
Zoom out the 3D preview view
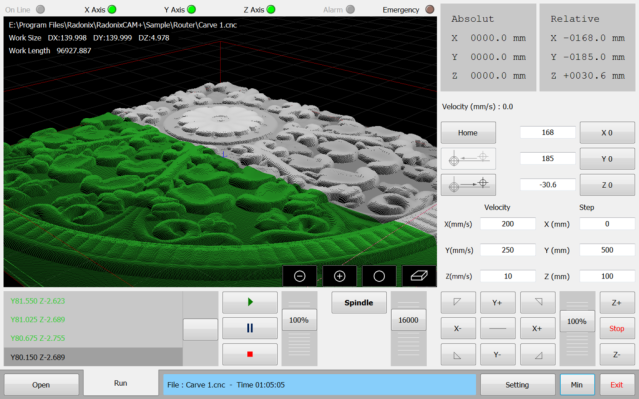click(300, 276)
